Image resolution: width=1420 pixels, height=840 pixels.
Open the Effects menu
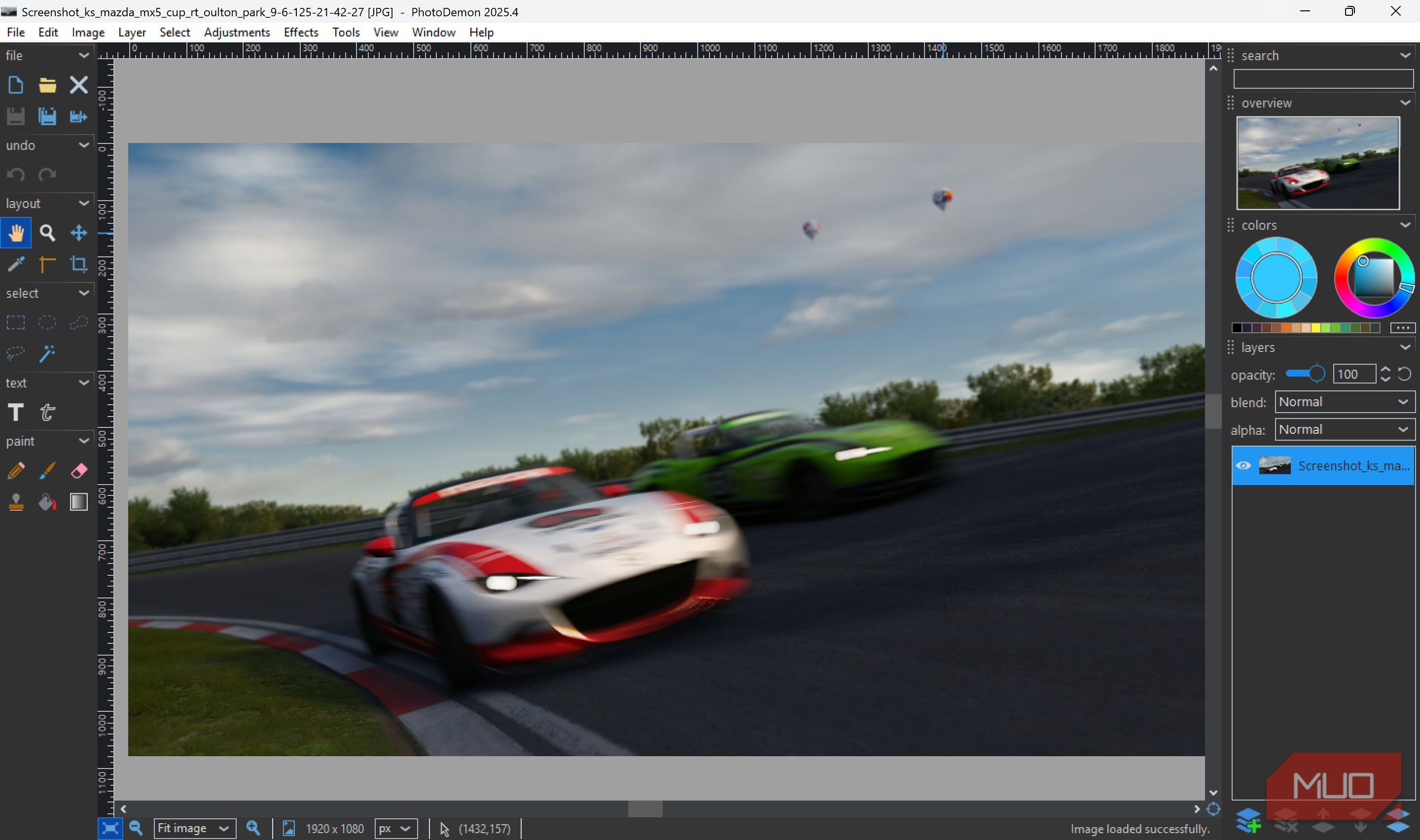pos(301,32)
